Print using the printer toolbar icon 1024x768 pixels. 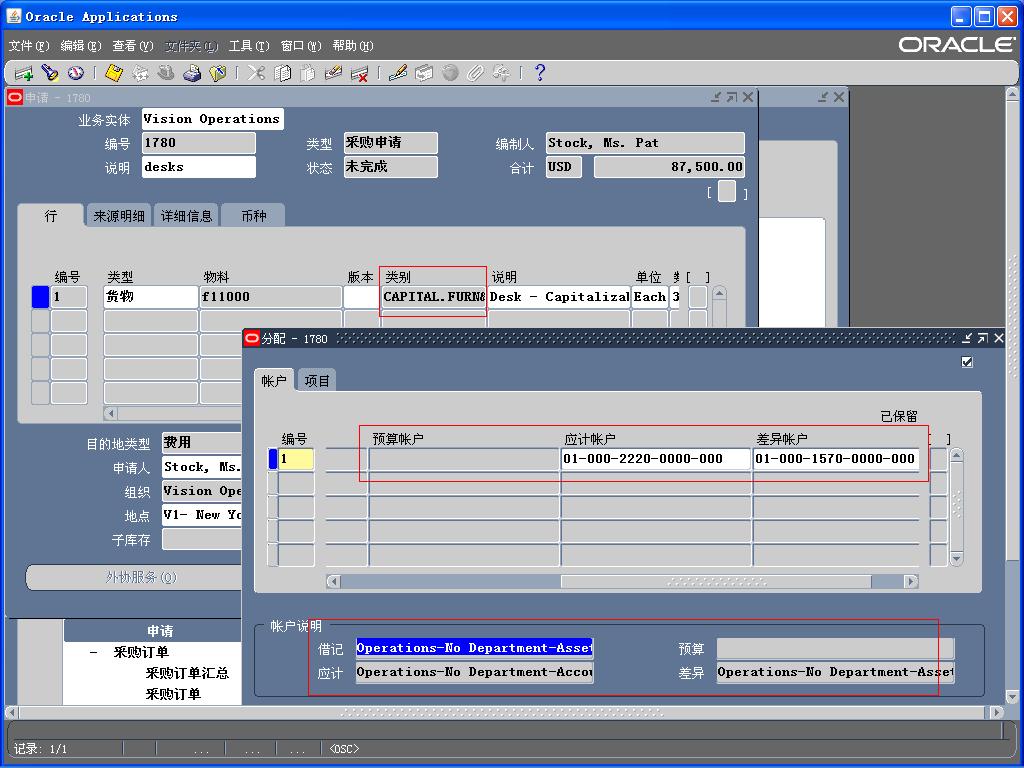click(192, 73)
